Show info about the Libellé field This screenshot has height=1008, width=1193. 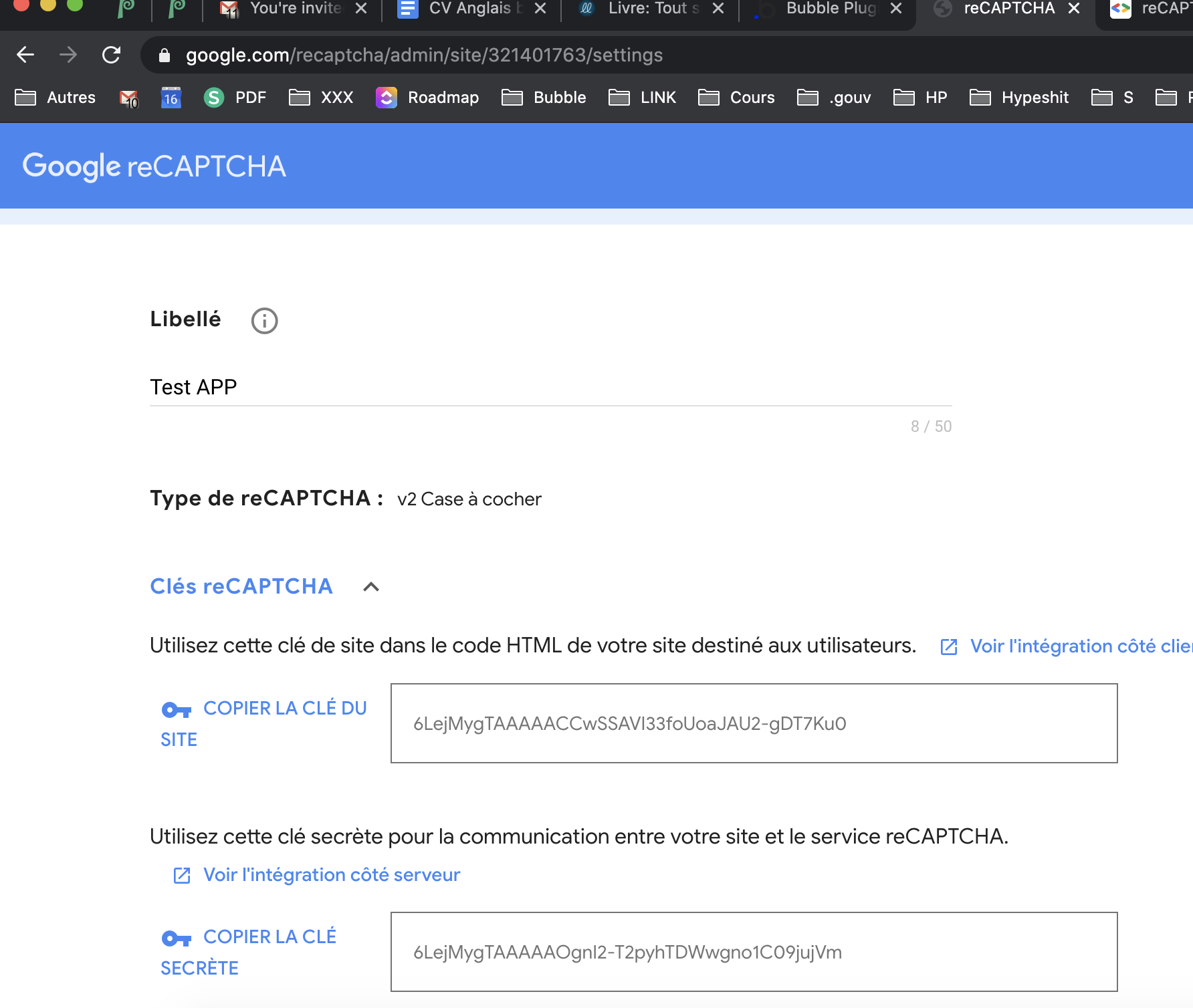click(x=264, y=321)
